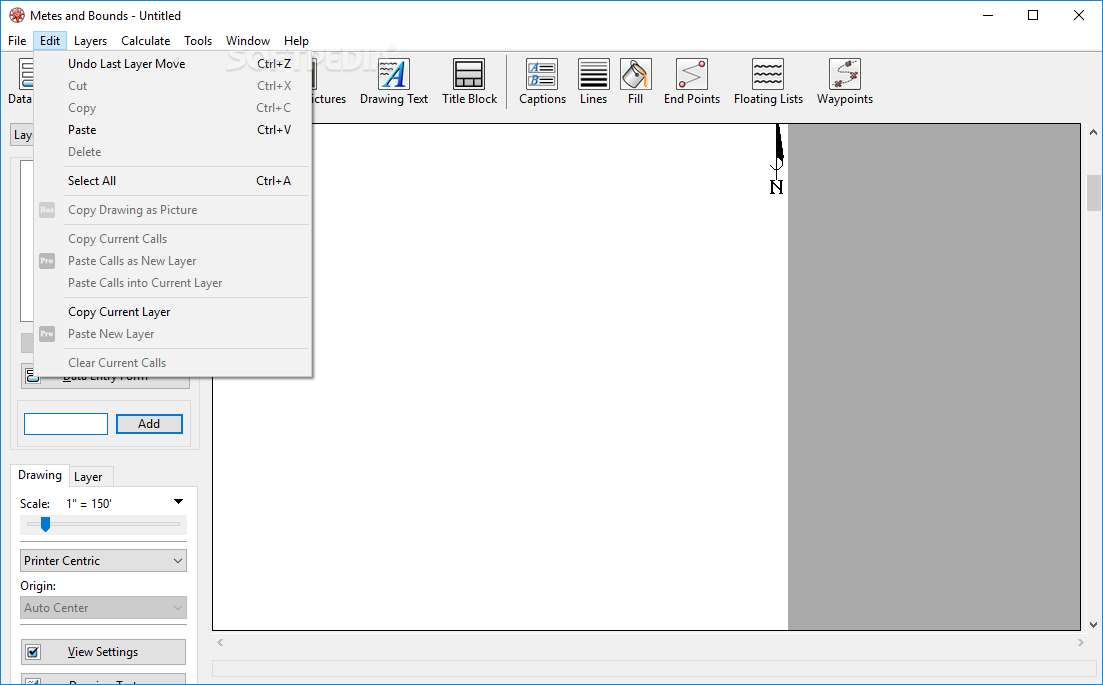Open the End Points tool
Screen dimensions: 1103x685
pyautogui.click(x=691, y=82)
